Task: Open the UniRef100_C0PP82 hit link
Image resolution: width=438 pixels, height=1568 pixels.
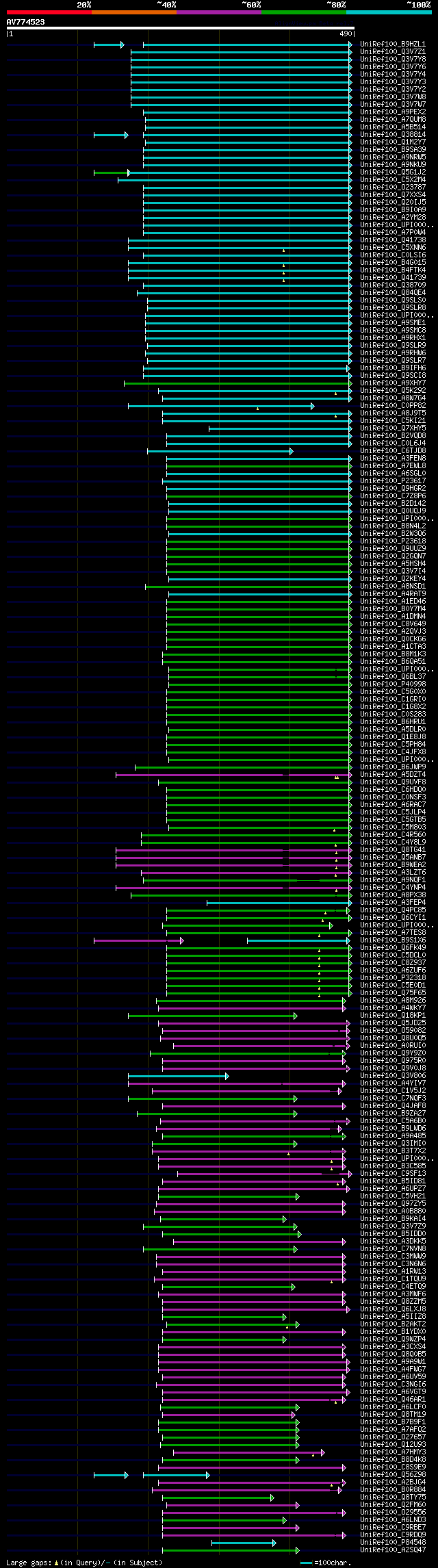Action: click(393, 406)
